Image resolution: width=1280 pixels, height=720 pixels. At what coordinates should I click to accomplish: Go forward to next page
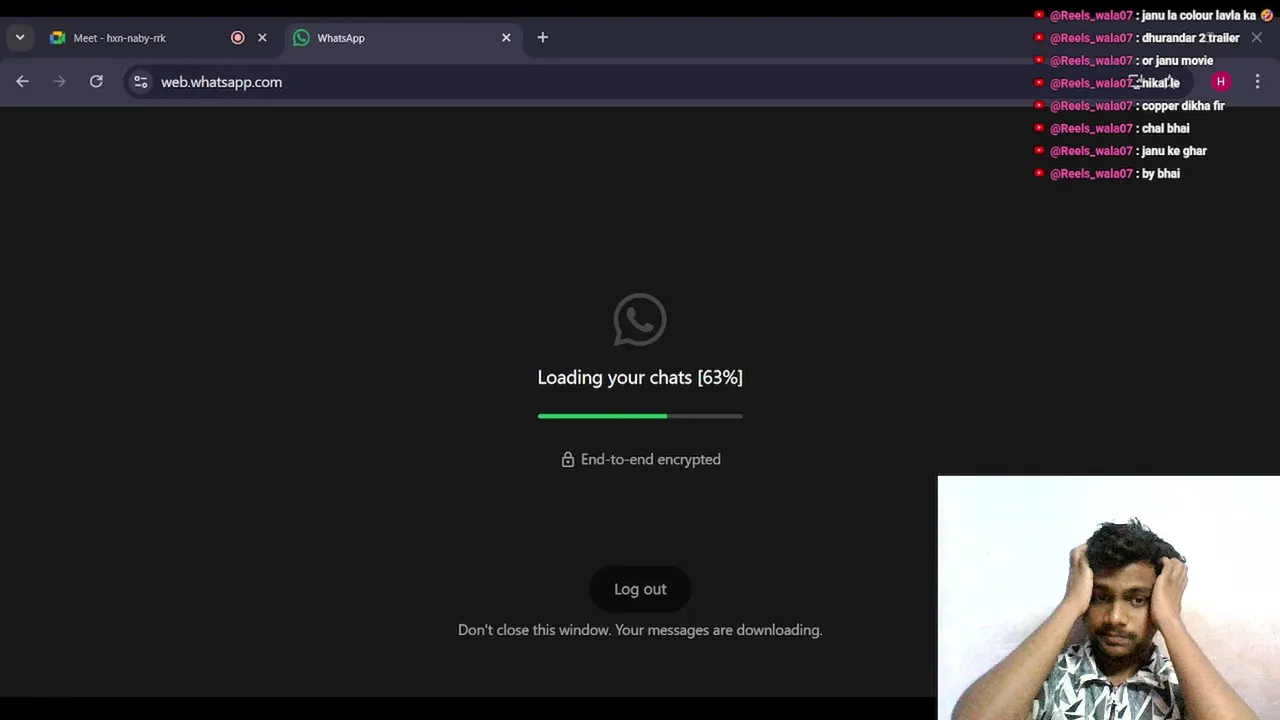point(59,82)
